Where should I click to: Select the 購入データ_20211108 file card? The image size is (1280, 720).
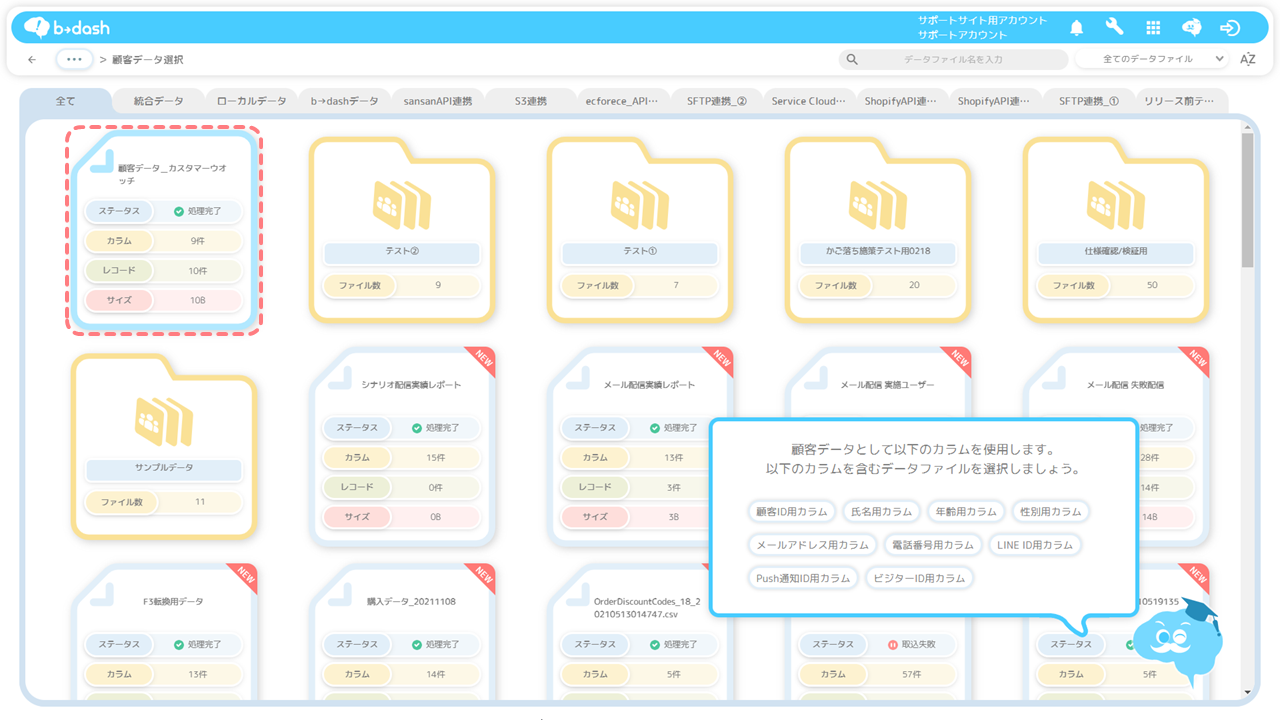point(402,632)
